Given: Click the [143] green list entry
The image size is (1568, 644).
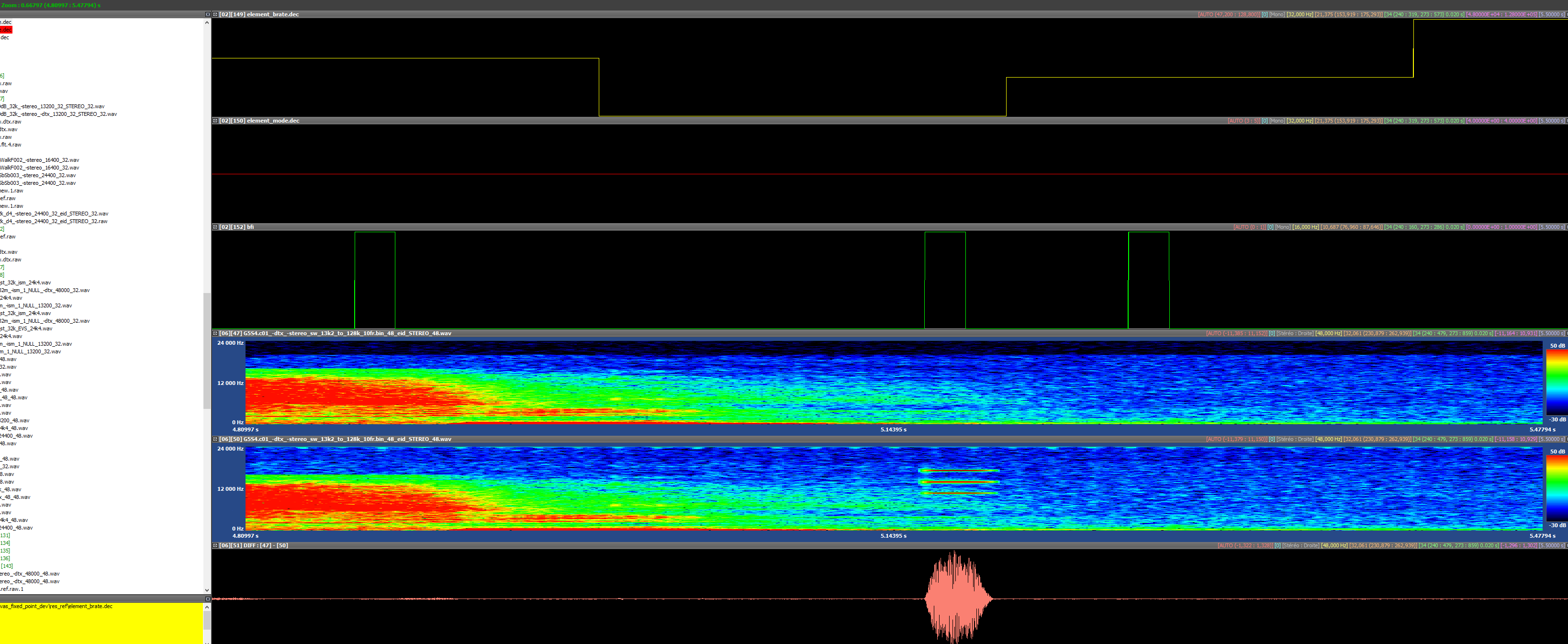Looking at the screenshot, I should point(7,566).
